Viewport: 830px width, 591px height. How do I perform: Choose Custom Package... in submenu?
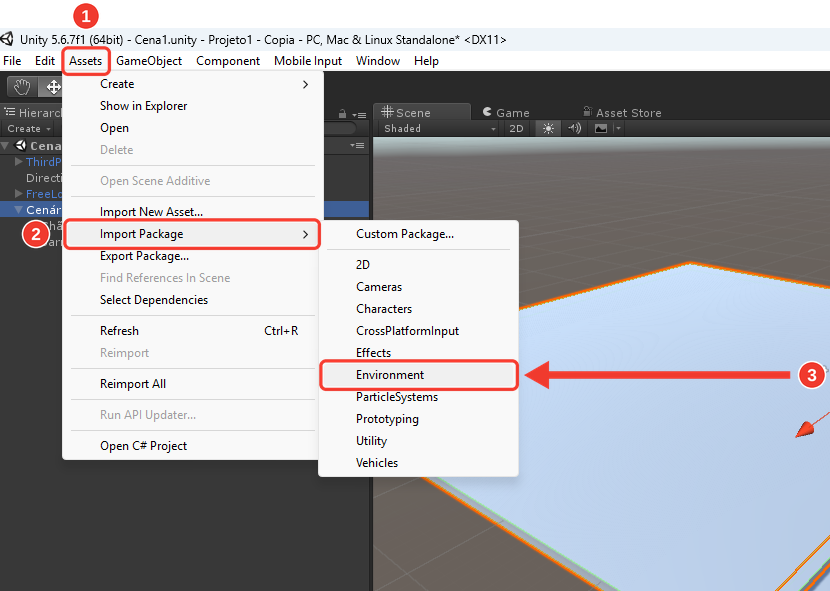pos(418,234)
